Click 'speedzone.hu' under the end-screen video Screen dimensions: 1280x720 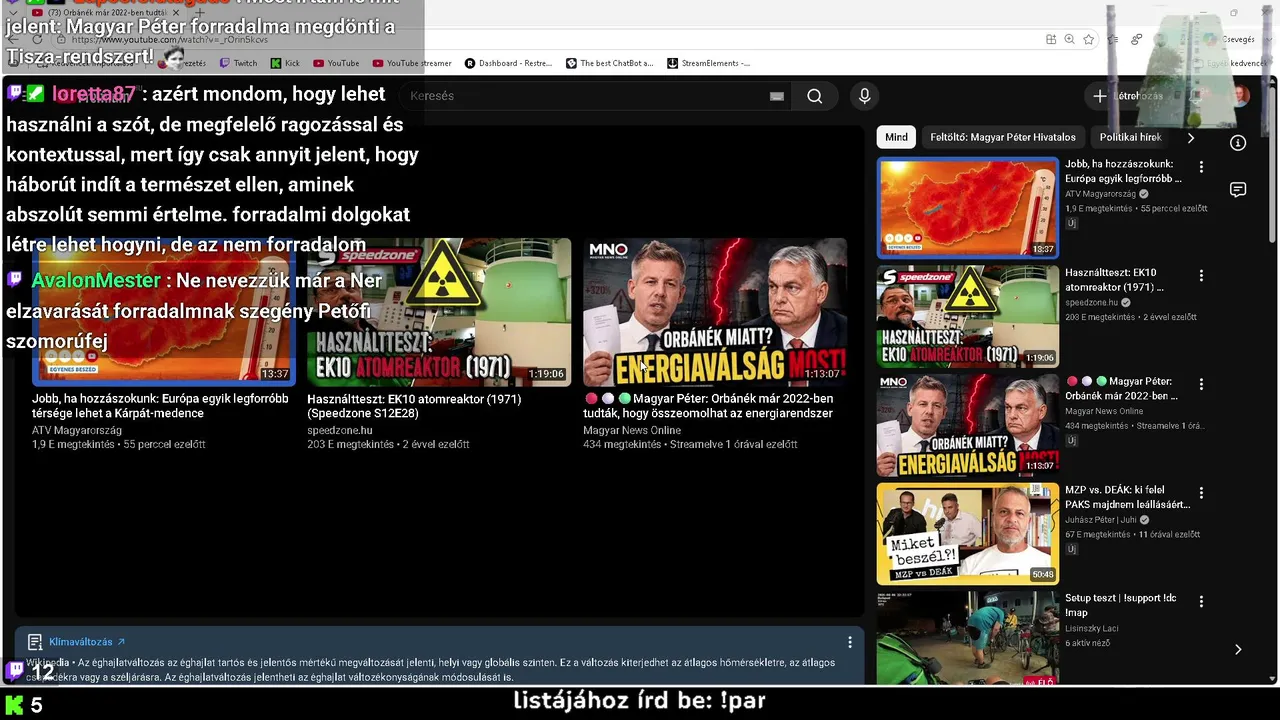click(x=340, y=430)
